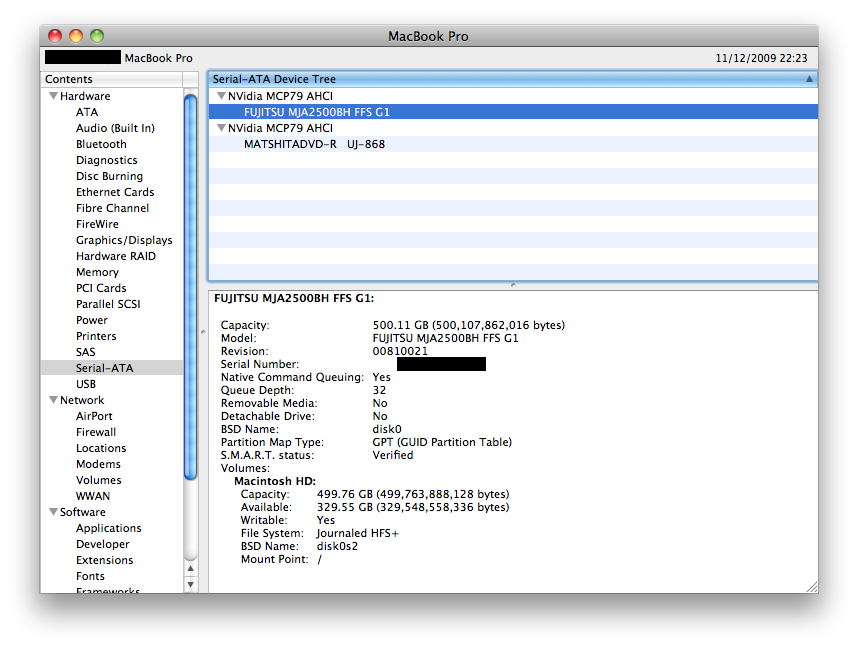Select Graphics/Displays entry
This screenshot has width=858, height=648.
click(x=124, y=240)
